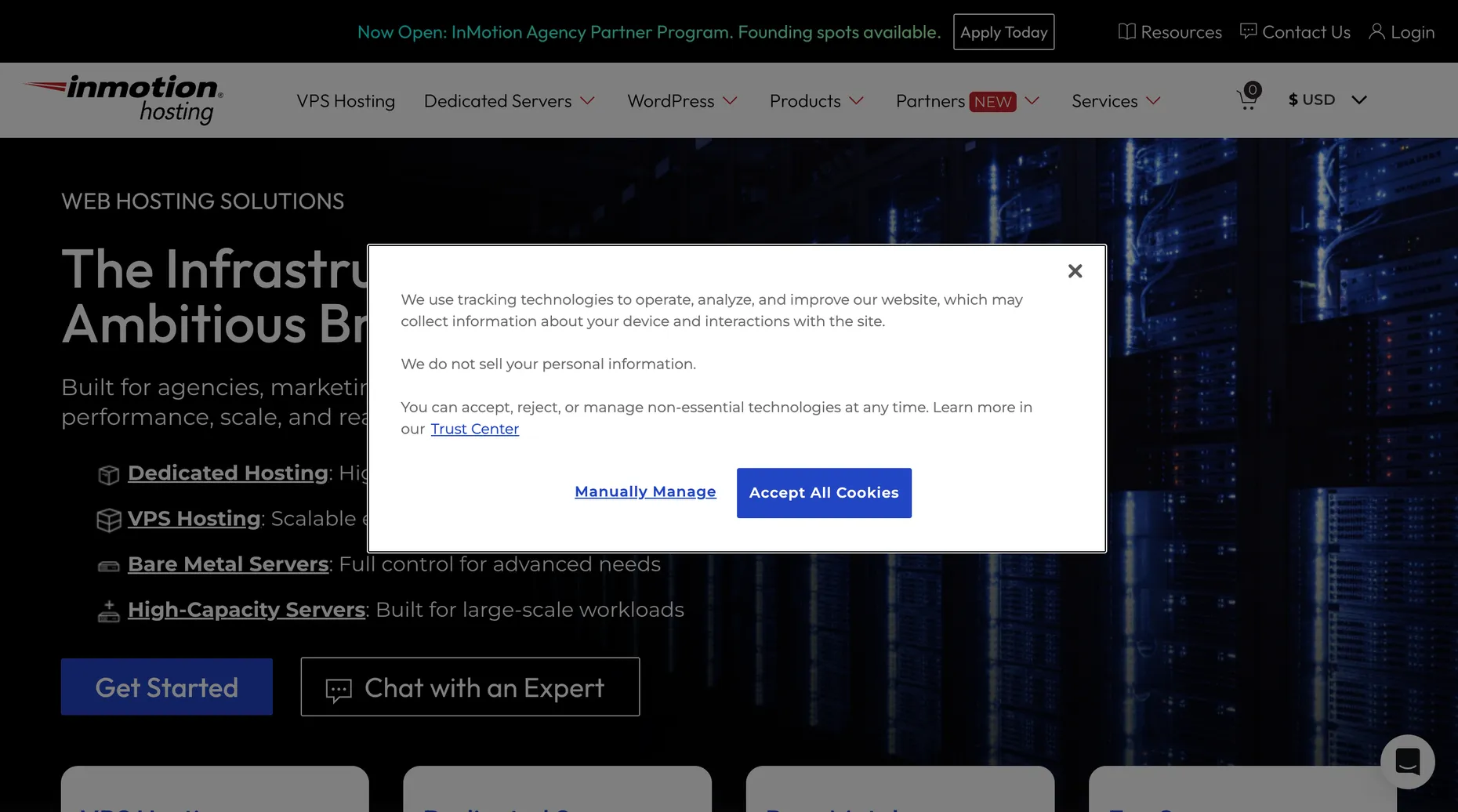The image size is (1458, 812).
Task: Open the Trust Center link
Action: [x=474, y=429]
